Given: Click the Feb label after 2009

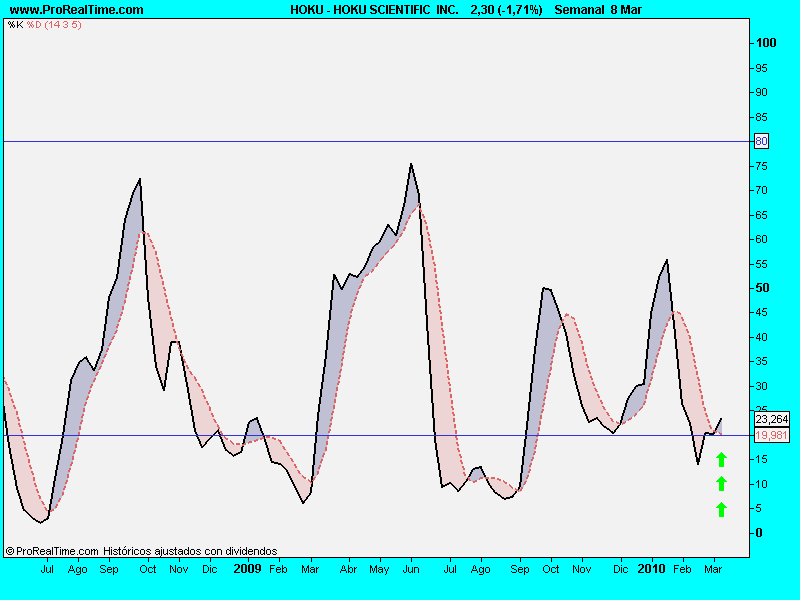Looking at the screenshot, I should point(278,569).
